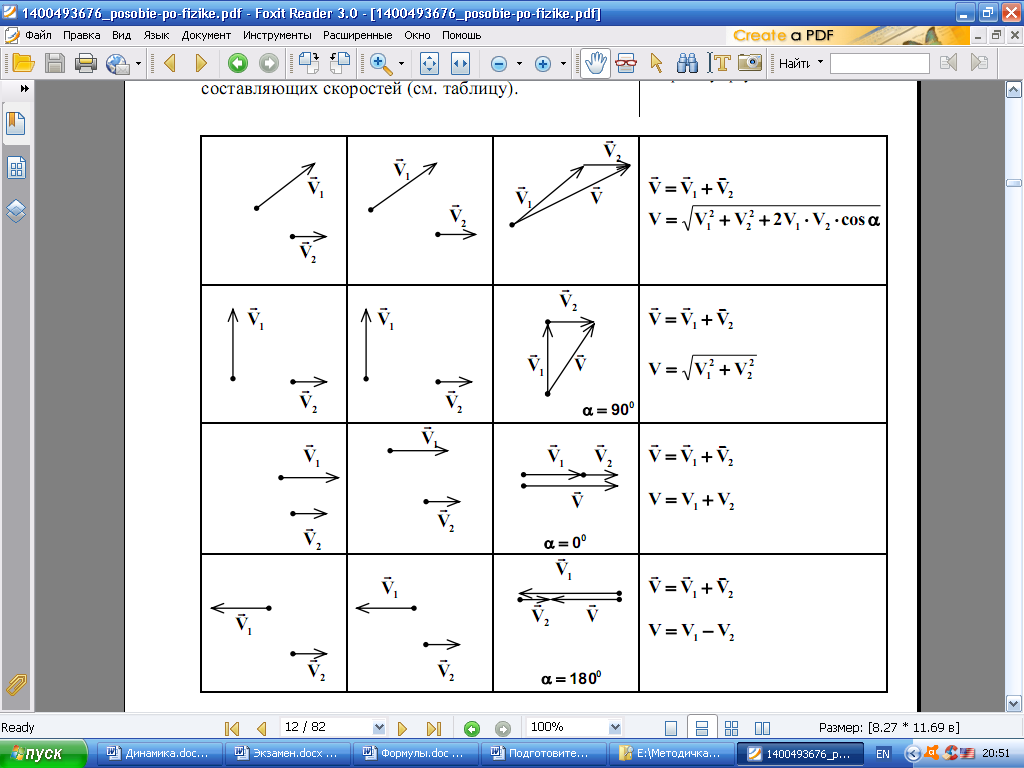Open the Правка menu
The image size is (1024, 768).
pyautogui.click(x=82, y=35)
